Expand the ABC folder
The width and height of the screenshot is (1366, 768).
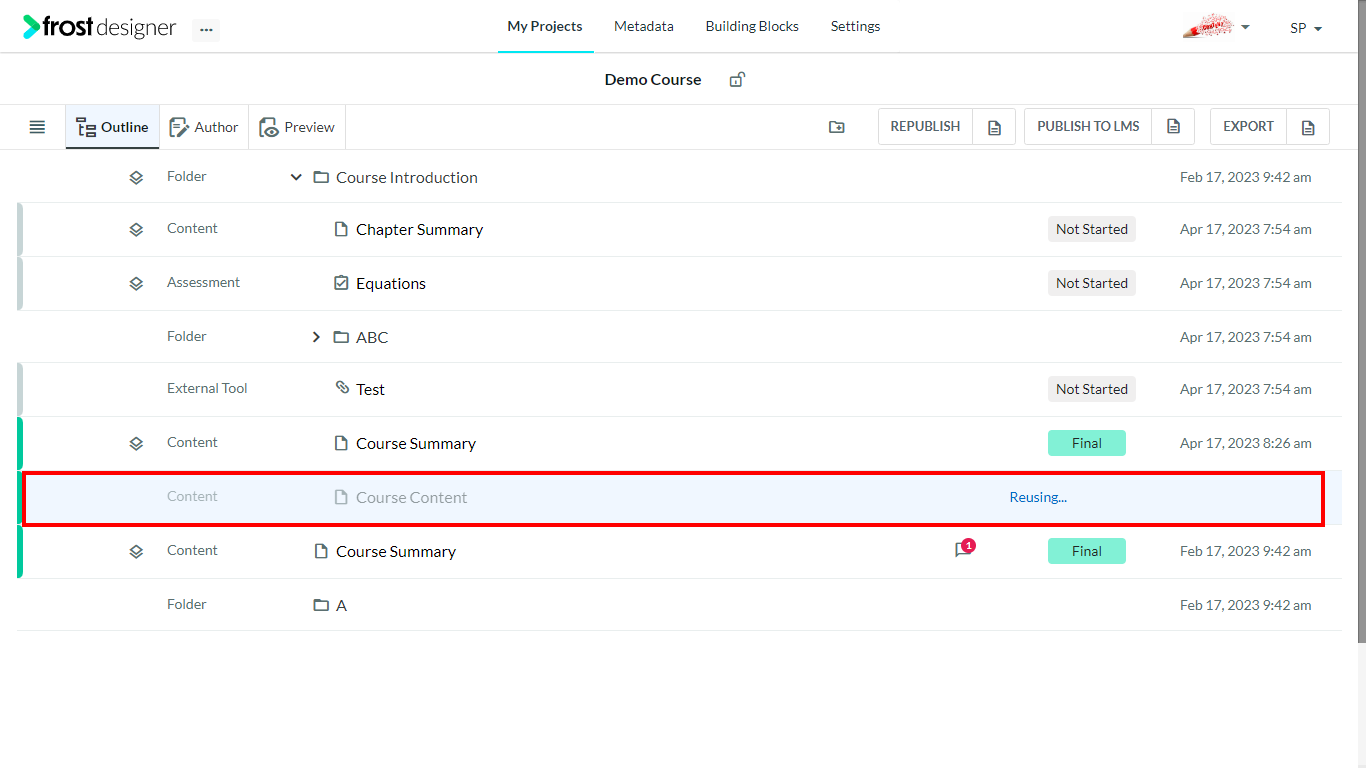tap(316, 337)
